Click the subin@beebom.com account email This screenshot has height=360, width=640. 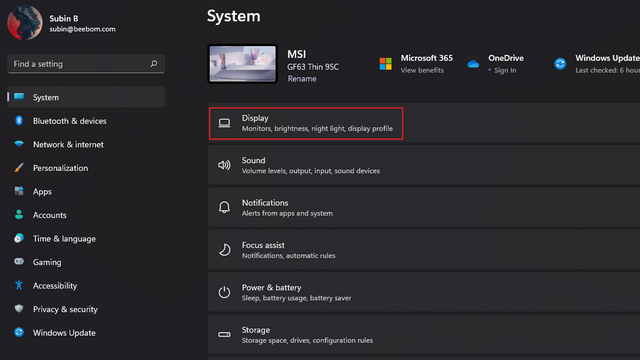(82, 29)
